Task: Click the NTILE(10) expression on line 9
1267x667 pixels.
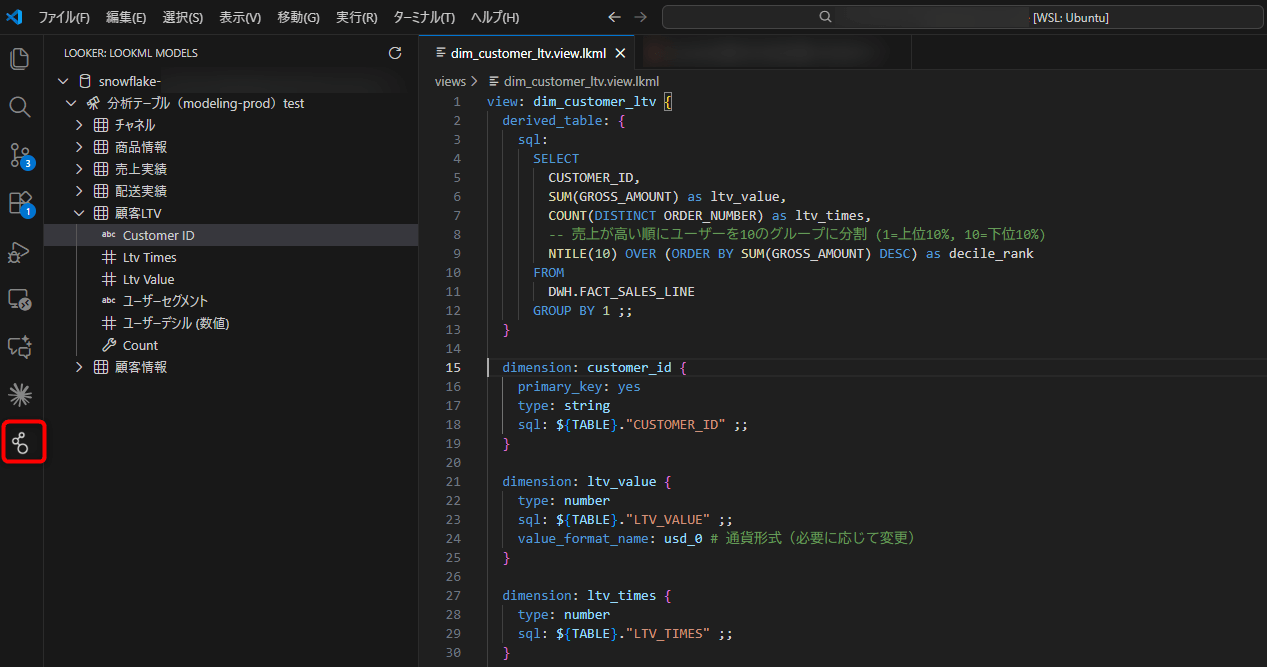Action: click(583, 253)
